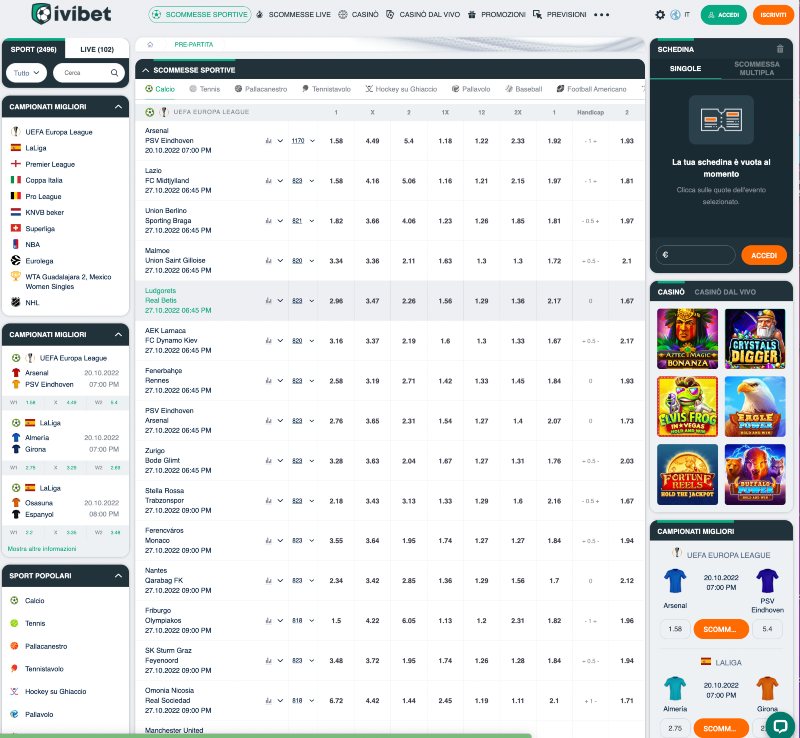Click the trash icon in Schedina

click(780, 49)
